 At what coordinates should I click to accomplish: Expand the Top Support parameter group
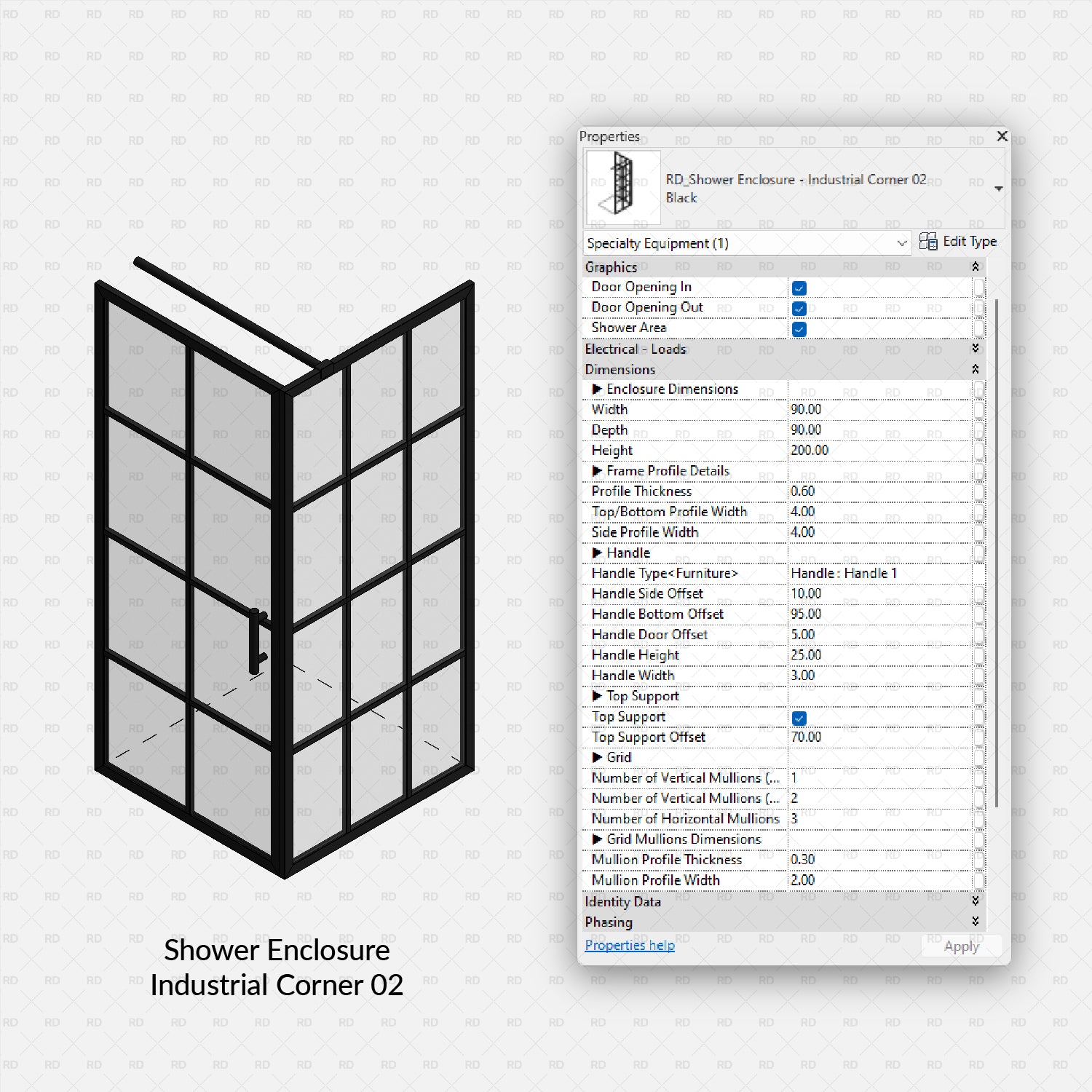[597, 696]
